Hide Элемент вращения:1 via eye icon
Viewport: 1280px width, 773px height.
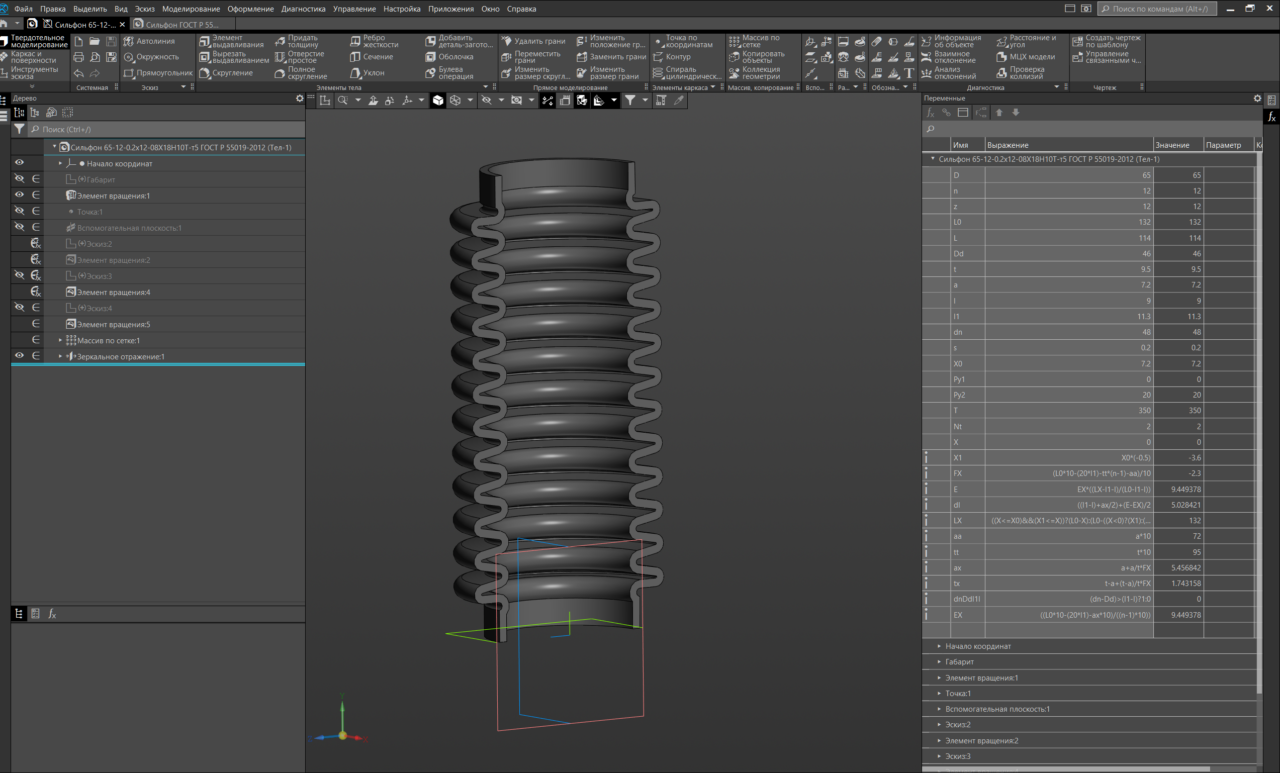click(x=19, y=195)
